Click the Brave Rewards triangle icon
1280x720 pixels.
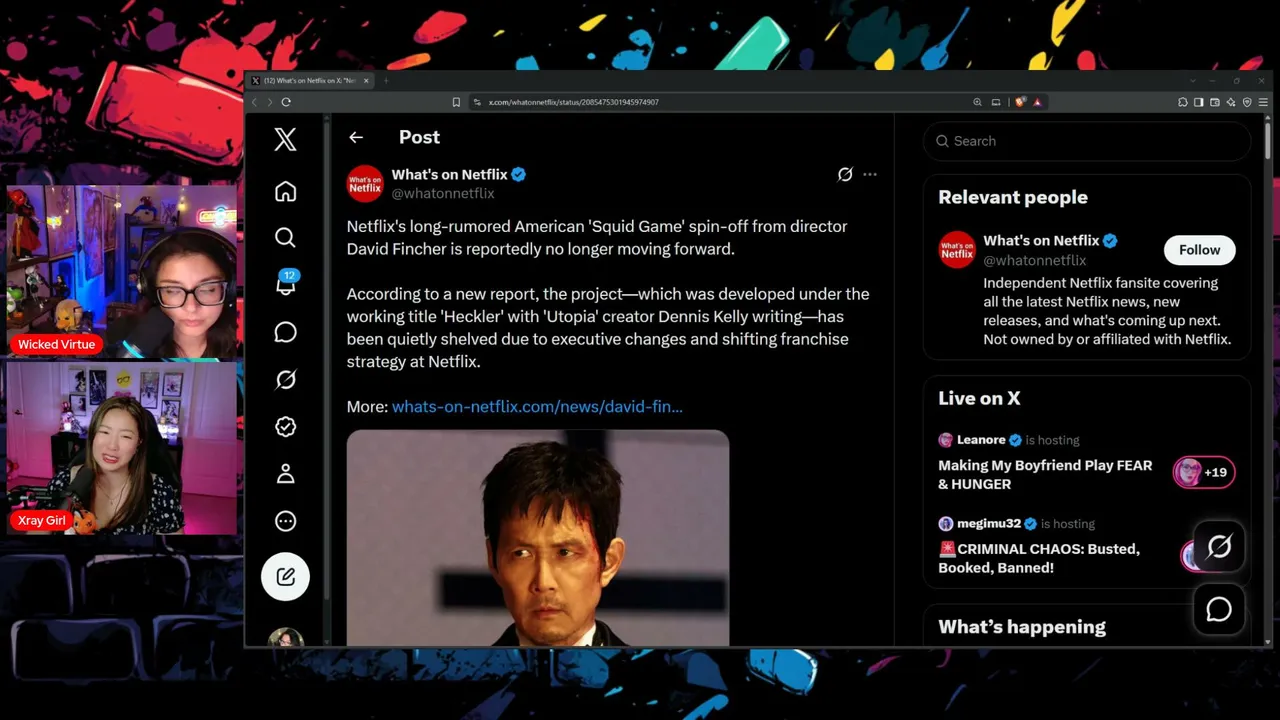click(x=1037, y=102)
